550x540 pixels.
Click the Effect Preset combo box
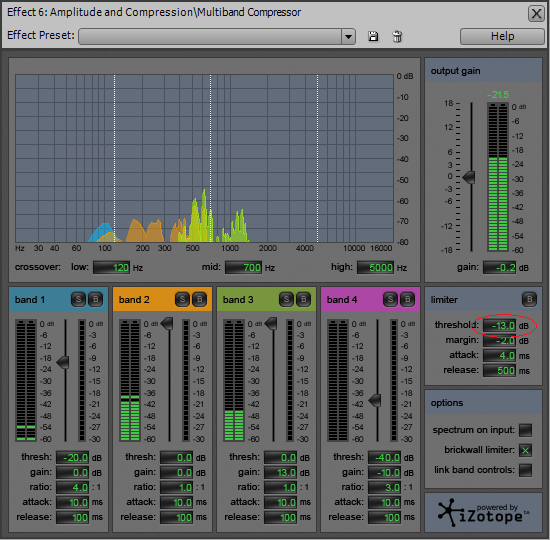217,36
